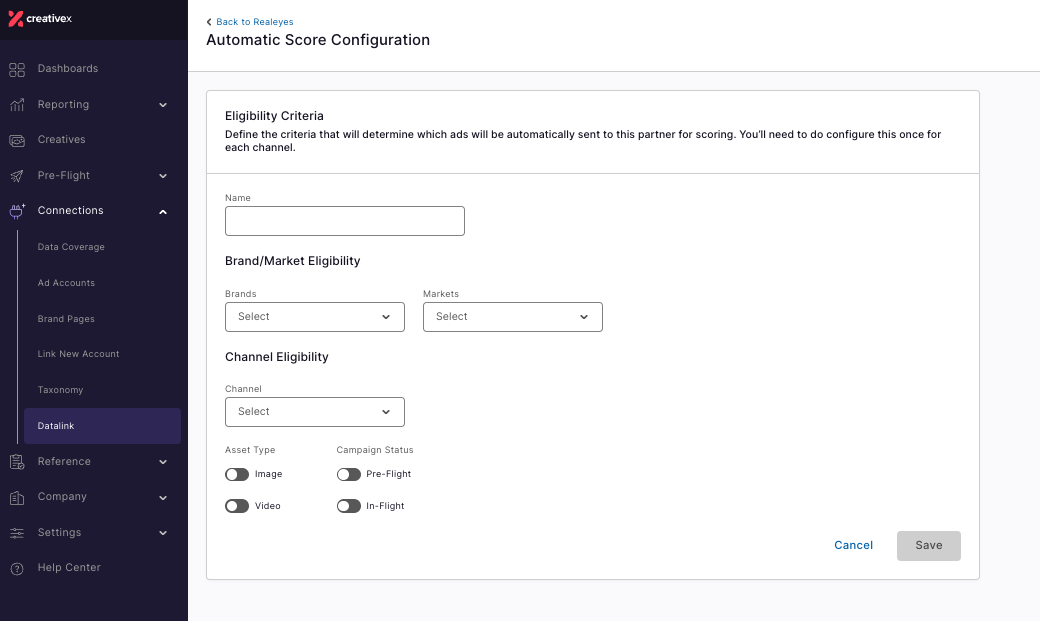This screenshot has height=621, width=1040.
Task: Click the Creatives icon in sidebar
Action: click(x=17, y=140)
